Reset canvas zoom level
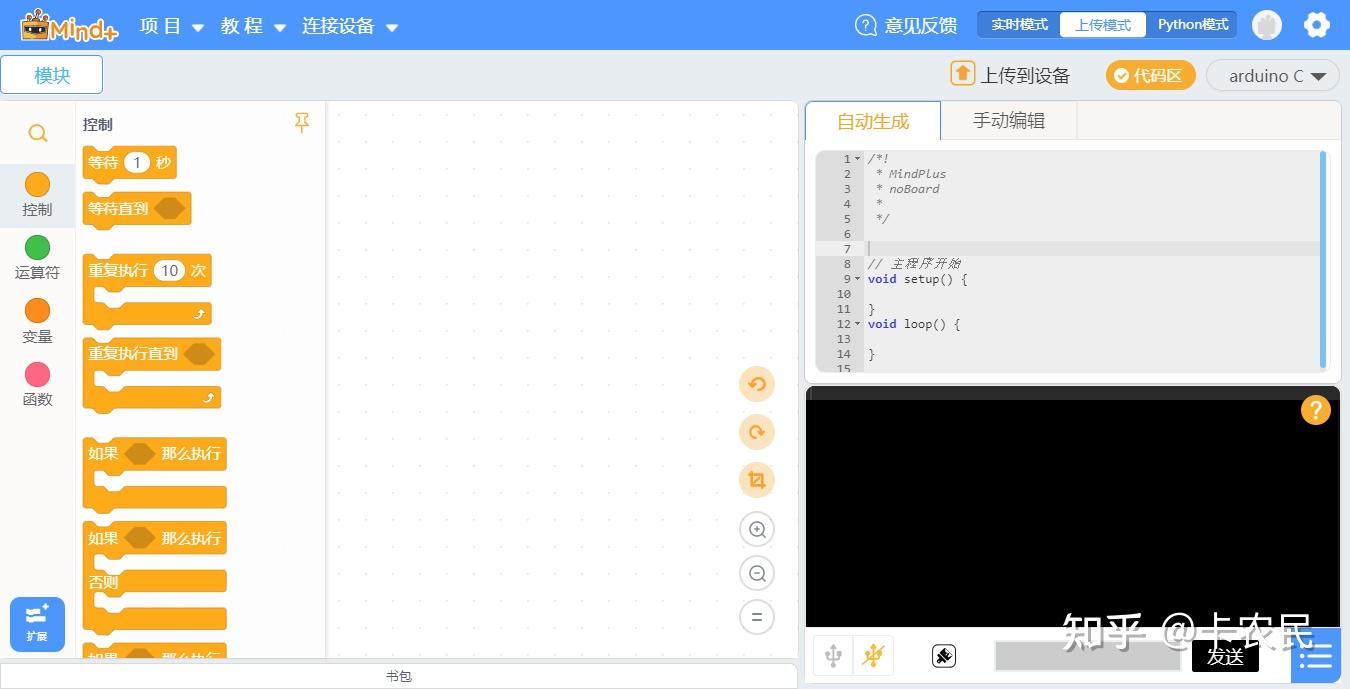This screenshot has width=1350, height=689. click(757, 617)
